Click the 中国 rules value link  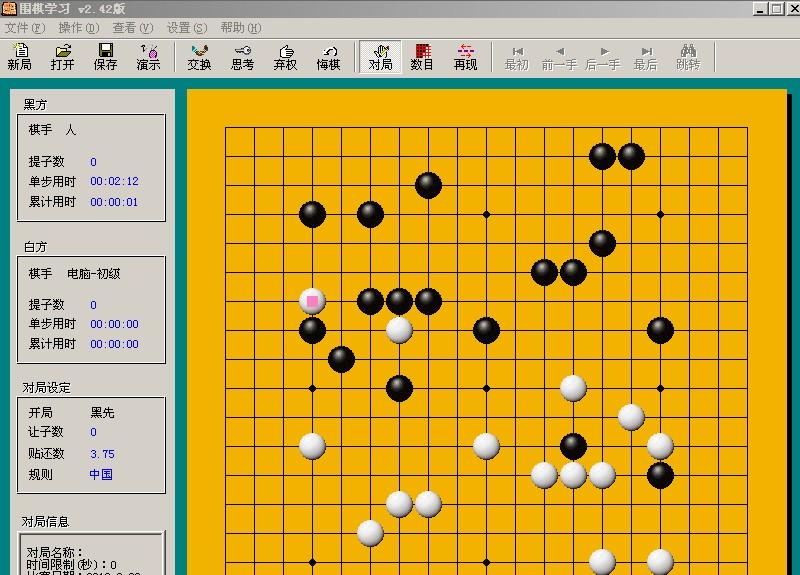tap(100, 475)
